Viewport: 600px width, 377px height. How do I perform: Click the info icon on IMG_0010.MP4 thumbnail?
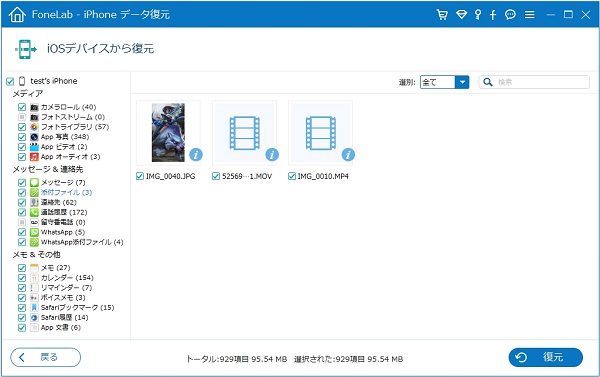(x=348, y=155)
